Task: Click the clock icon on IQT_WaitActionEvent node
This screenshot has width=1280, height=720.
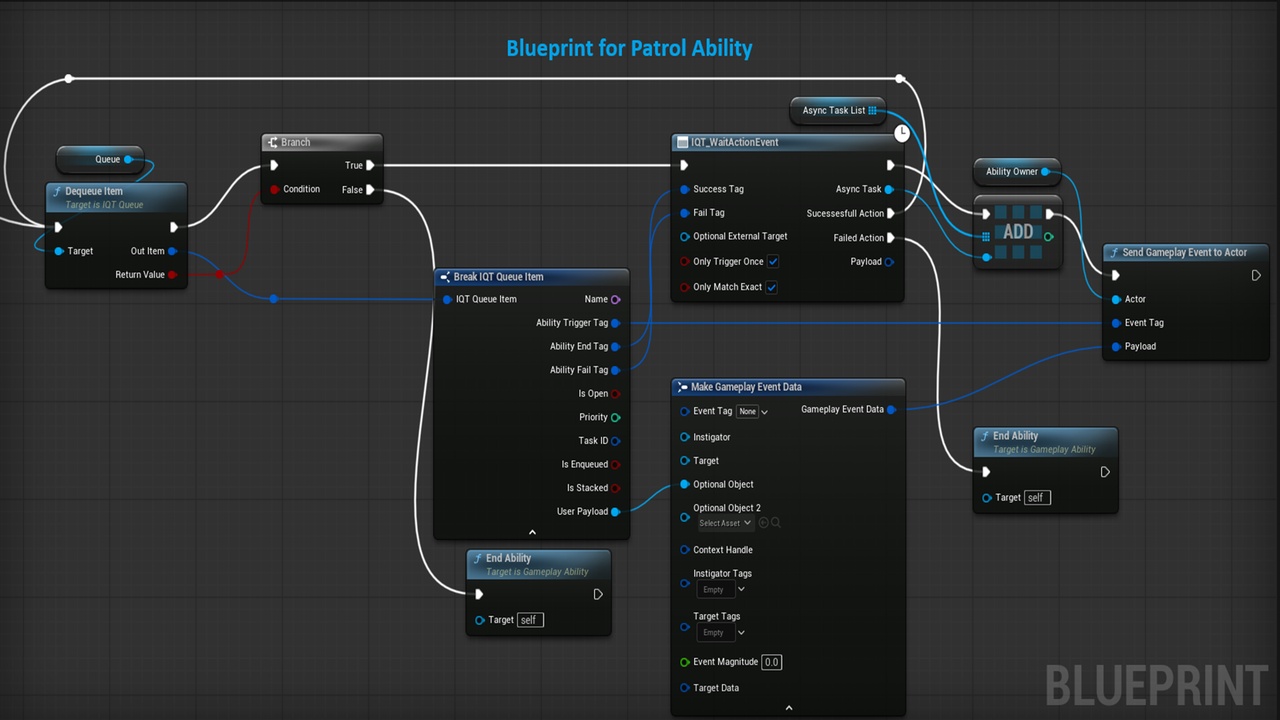Action: tap(902, 132)
